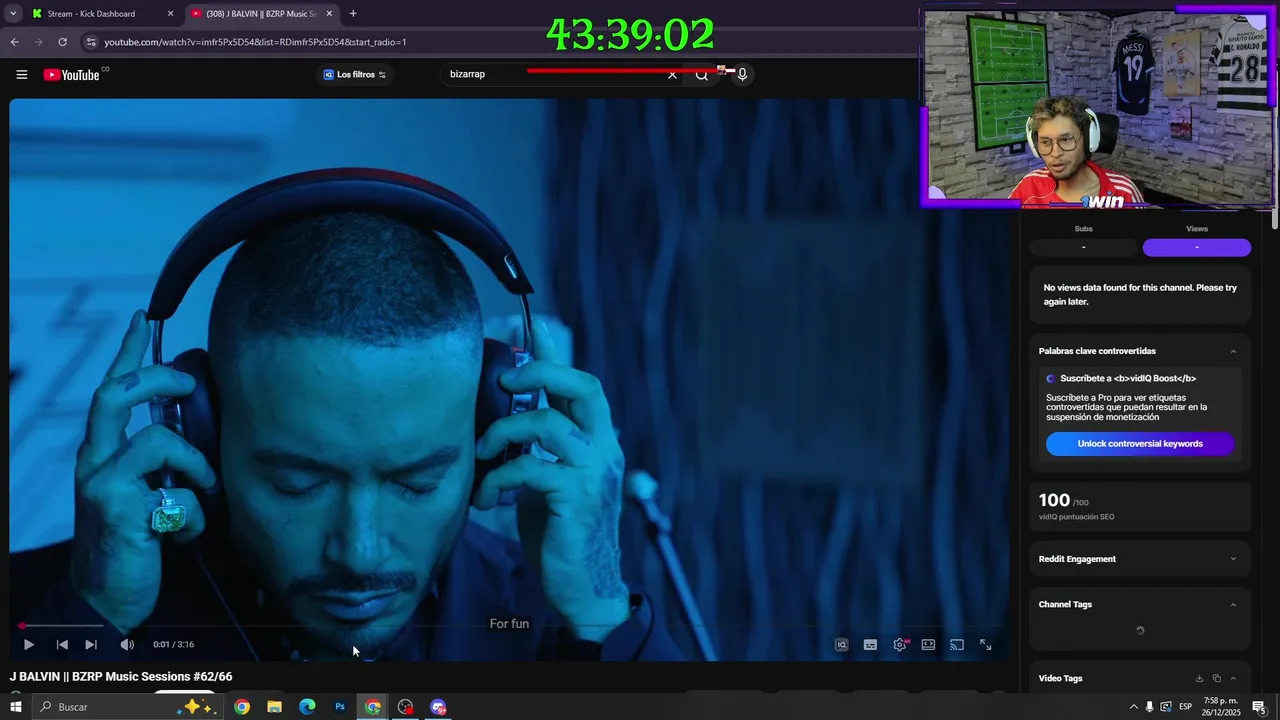Open YouTube hamburger menu
This screenshot has height=720, width=1280.
tap(22, 74)
